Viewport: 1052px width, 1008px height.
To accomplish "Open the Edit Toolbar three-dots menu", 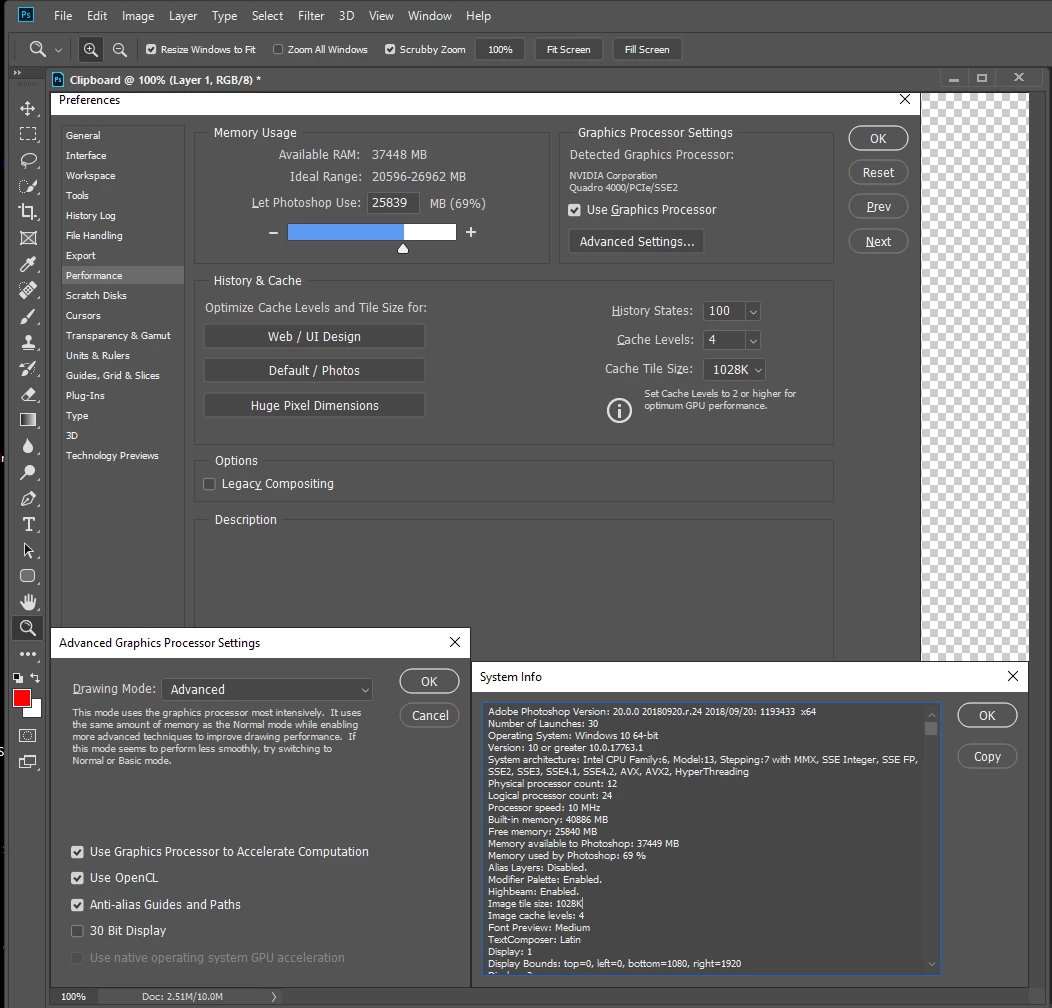I will coord(28,654).
